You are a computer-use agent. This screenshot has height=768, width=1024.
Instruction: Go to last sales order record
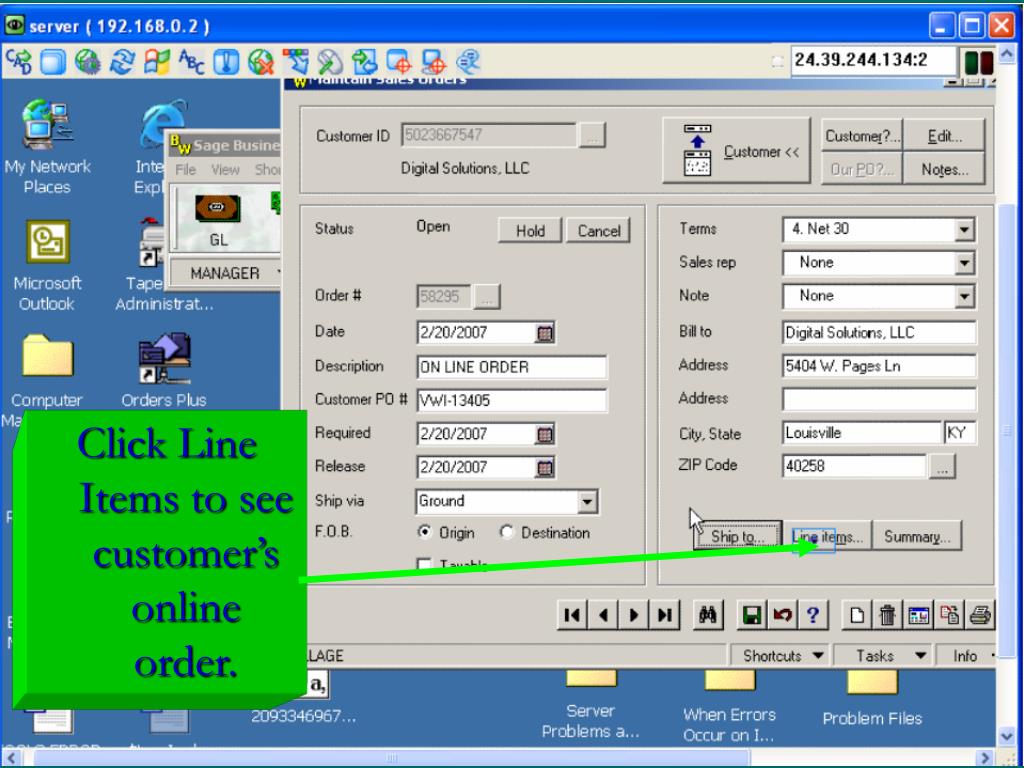pyautogui.click(x=664, y=615)
